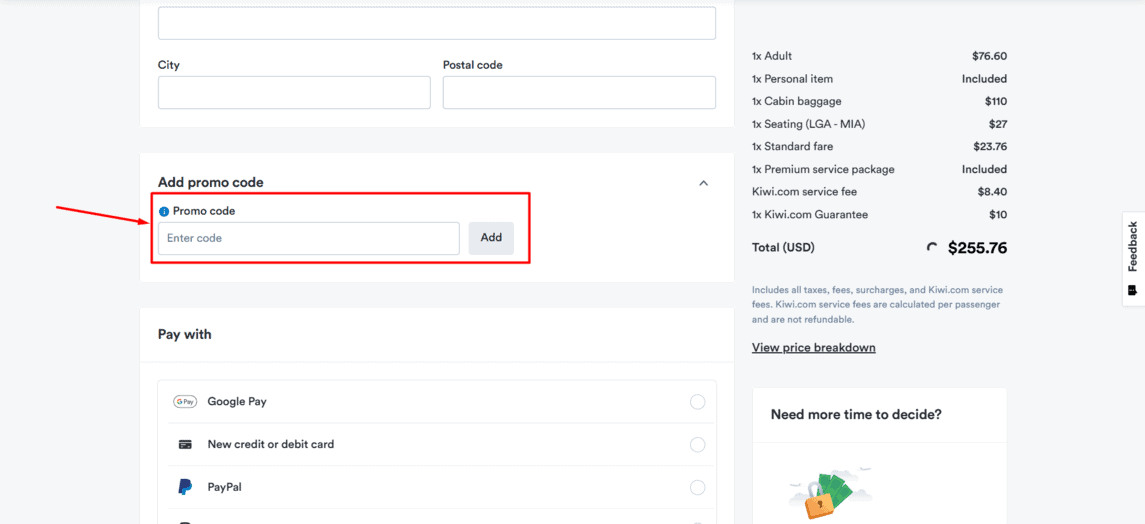
Task: Select New credit or debit card option
Action: click(442, 444)
